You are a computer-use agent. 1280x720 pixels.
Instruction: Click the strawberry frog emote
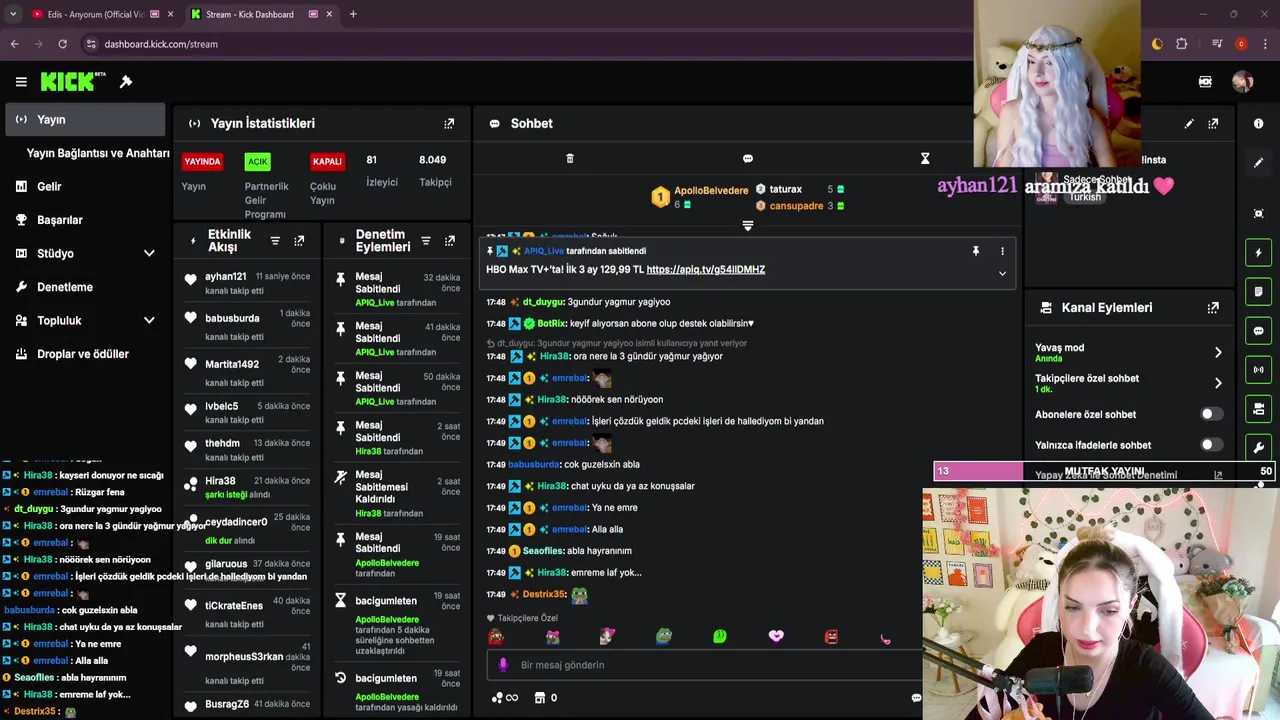(x=496, y=636)
